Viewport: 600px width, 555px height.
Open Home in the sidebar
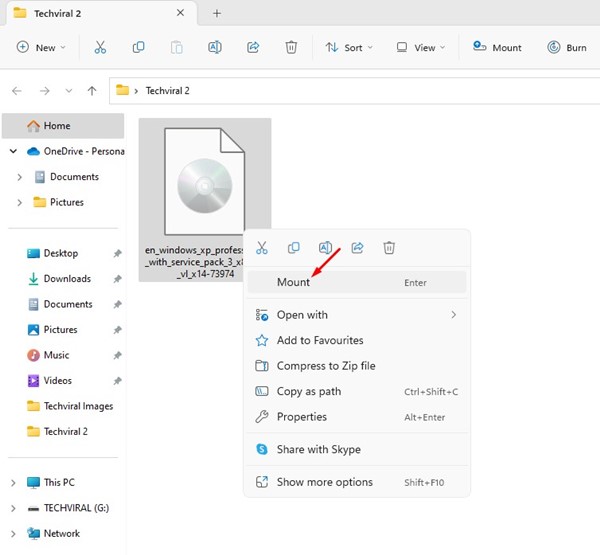pyautogui.click(x=63, y=126)
